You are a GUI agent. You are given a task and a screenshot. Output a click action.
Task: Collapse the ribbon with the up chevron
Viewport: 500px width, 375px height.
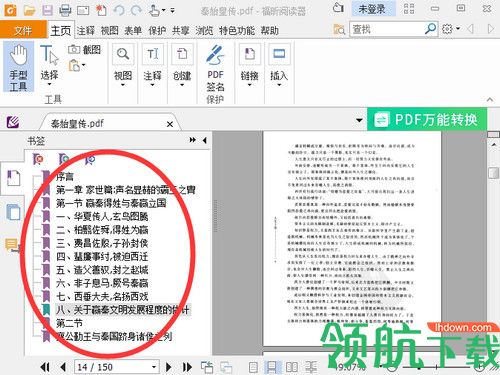click(490, 99)
